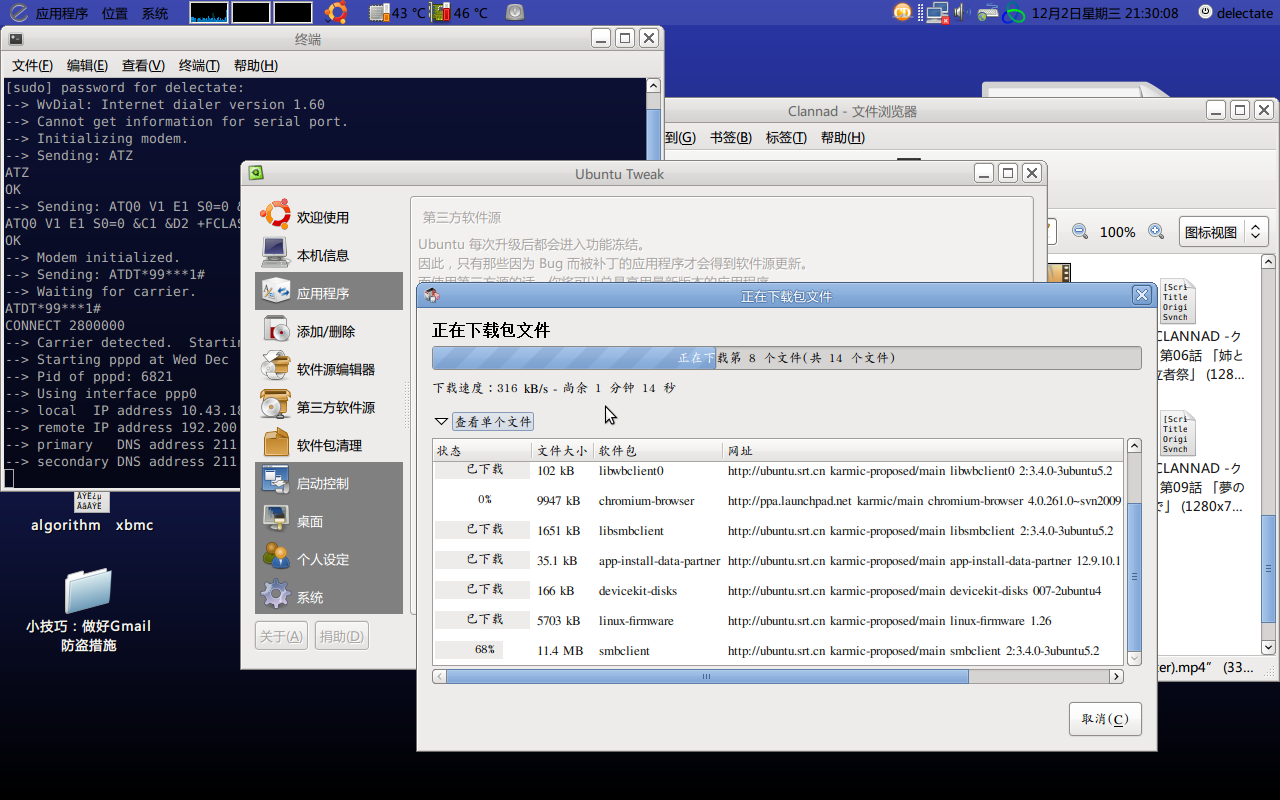Screen dimensions: 1280x800
Task: Cancel the package download with 取消 button
Action: (x=1105, y=719)
